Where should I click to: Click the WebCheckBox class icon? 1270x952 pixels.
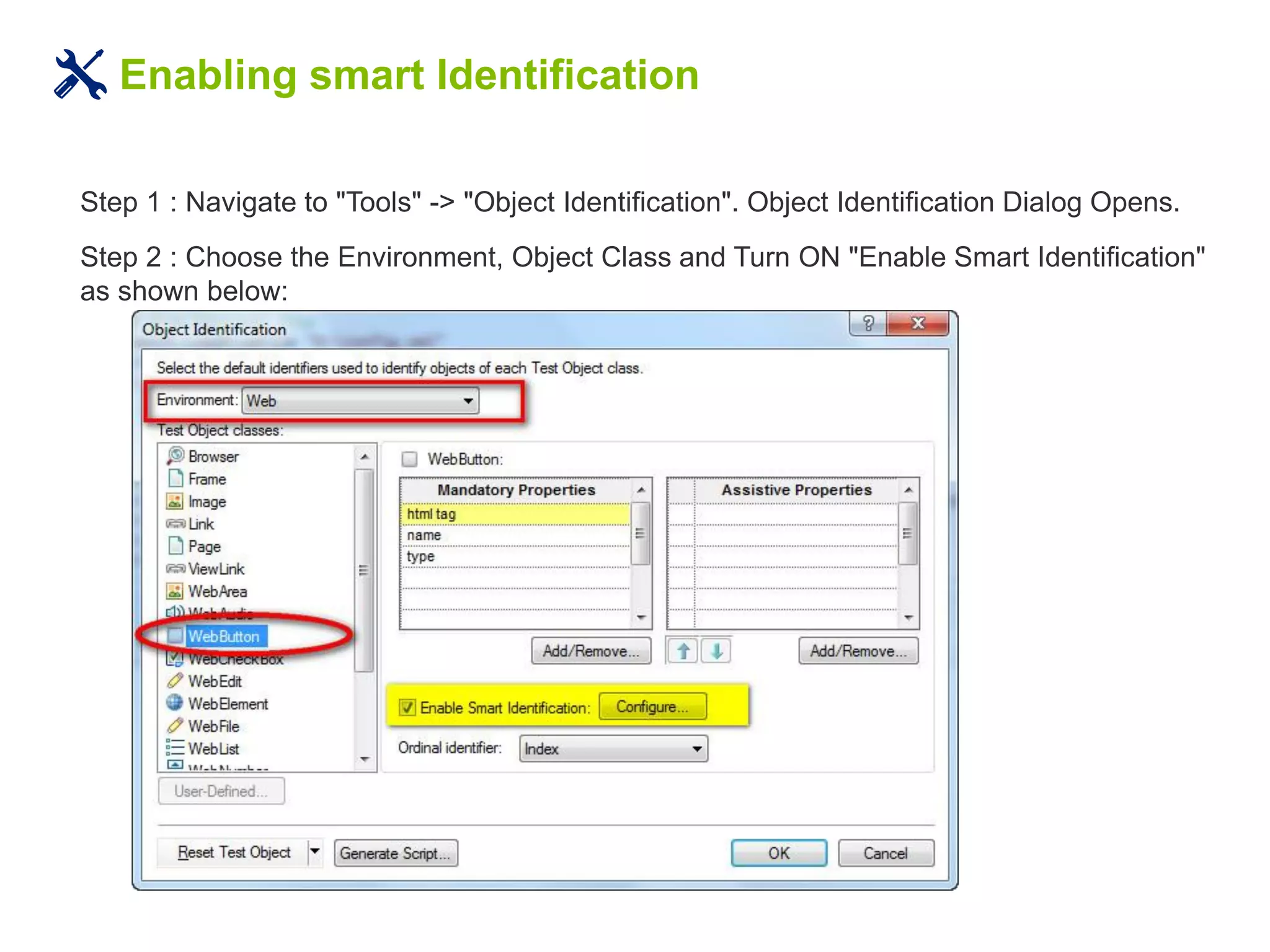click(x=175, y=658)
